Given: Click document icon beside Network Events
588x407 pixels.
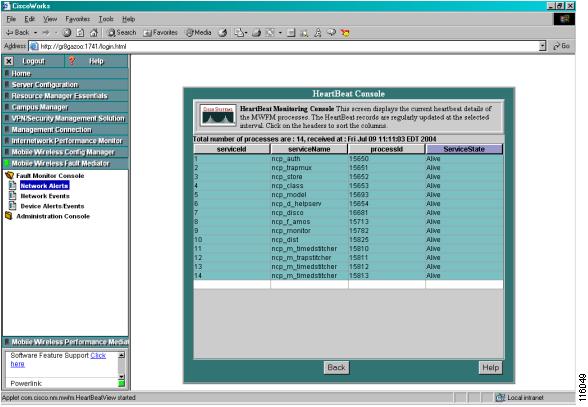Looking at the screenshot, I should click(12, 195).
